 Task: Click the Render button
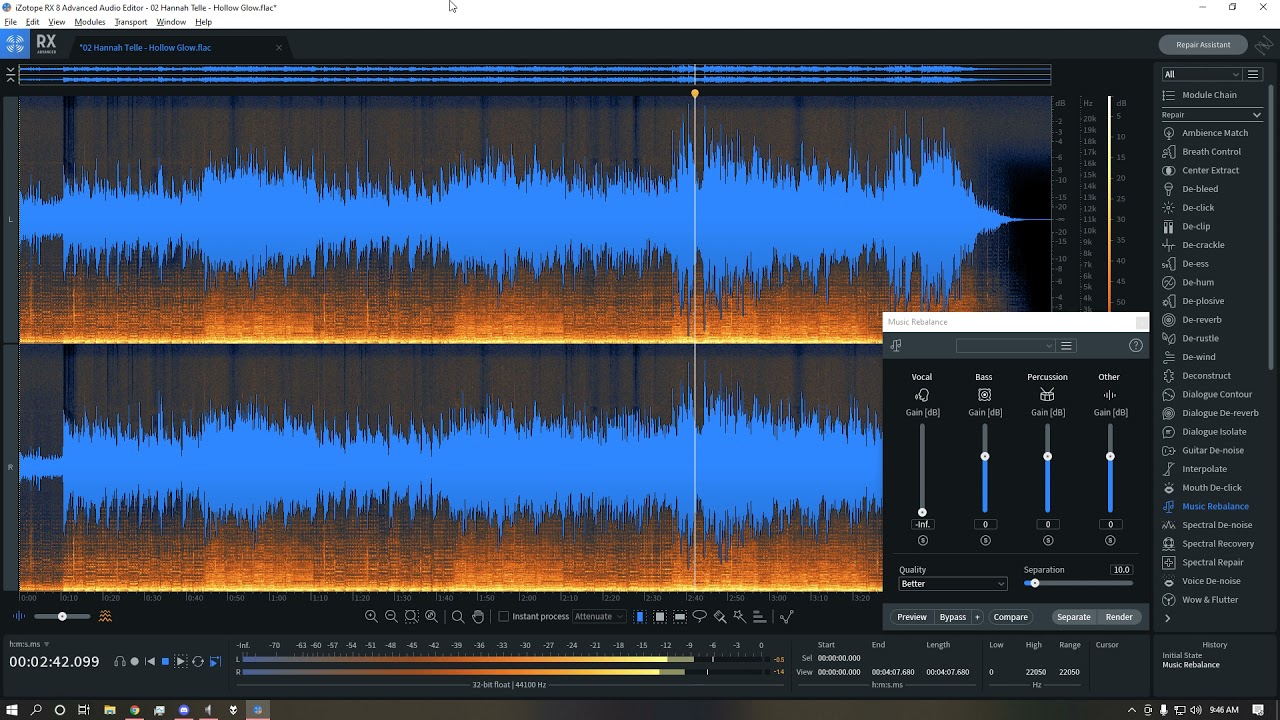tap(1119, 617)
